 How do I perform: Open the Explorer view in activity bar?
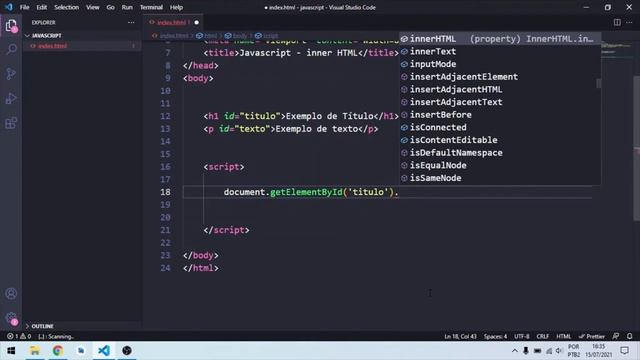[x=11, y=26]
